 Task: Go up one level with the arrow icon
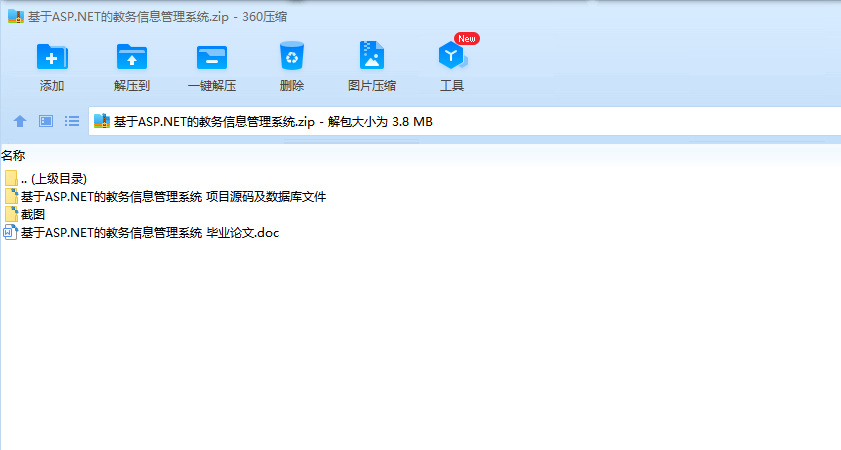pos(20,121)
